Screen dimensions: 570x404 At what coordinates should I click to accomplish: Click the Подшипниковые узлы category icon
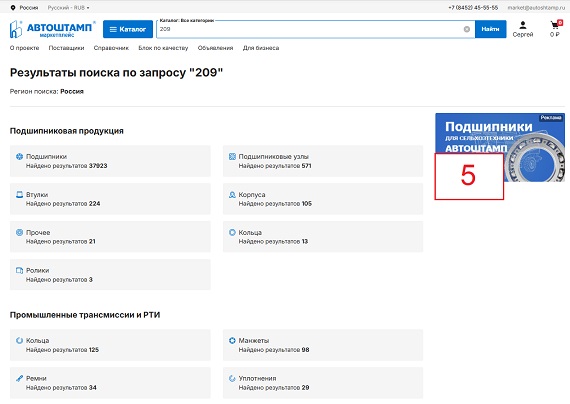tap(232, 157)
